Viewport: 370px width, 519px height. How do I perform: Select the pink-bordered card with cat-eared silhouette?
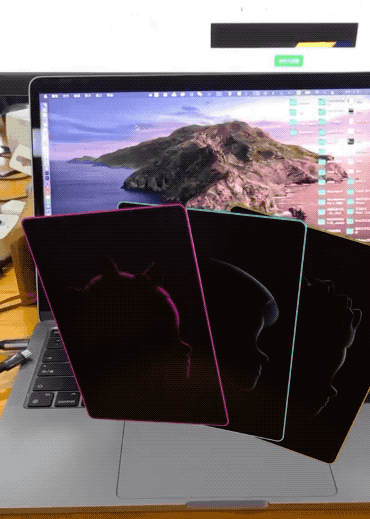click(x=125, y=315)
